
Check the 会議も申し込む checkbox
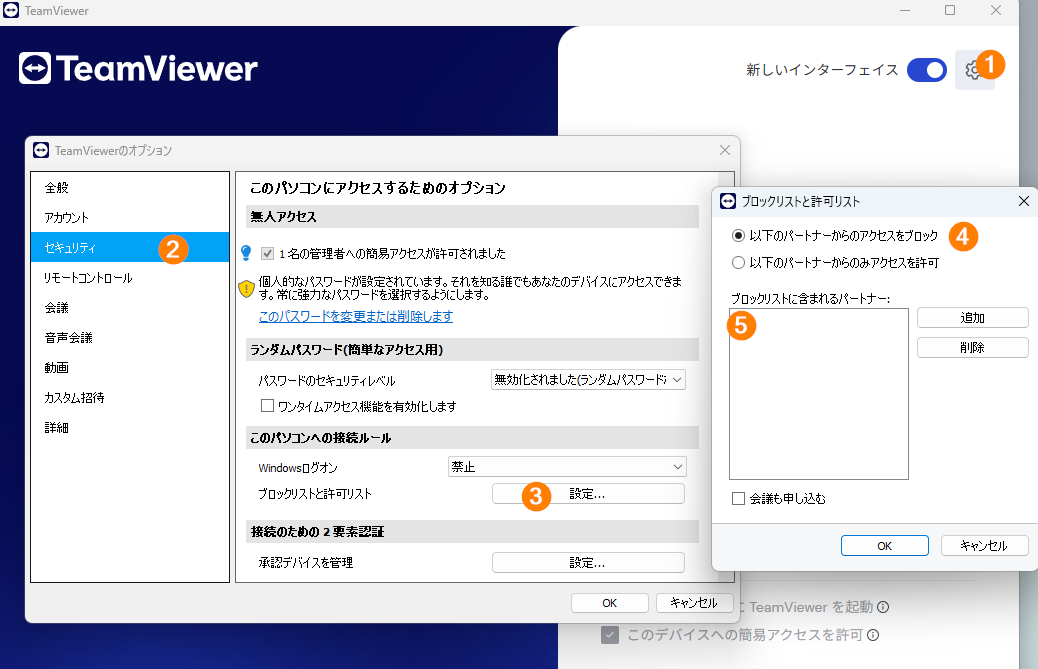coord(738,498)
